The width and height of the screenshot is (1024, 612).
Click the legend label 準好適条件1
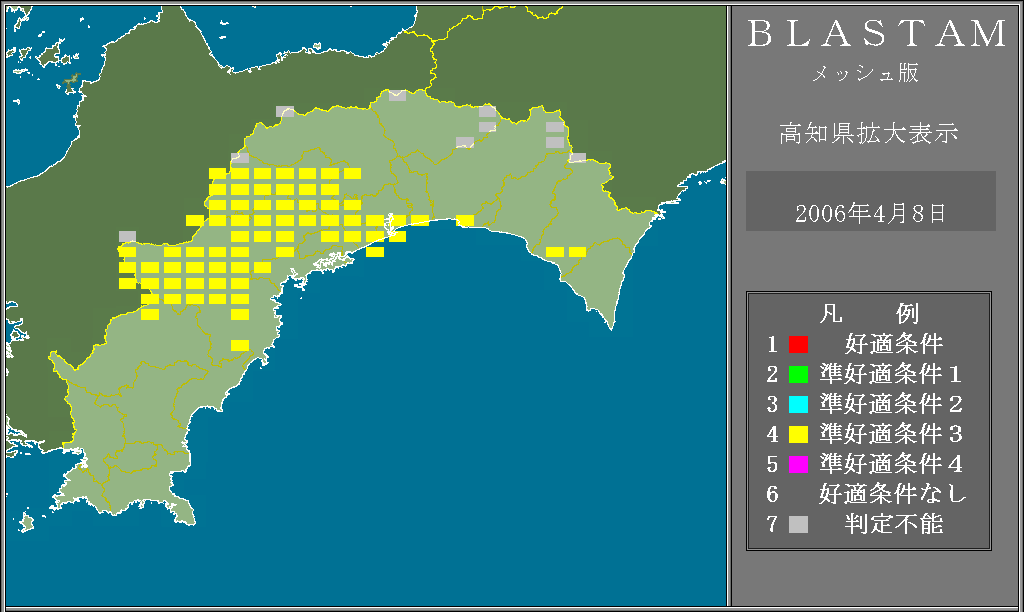click(891, 374)
